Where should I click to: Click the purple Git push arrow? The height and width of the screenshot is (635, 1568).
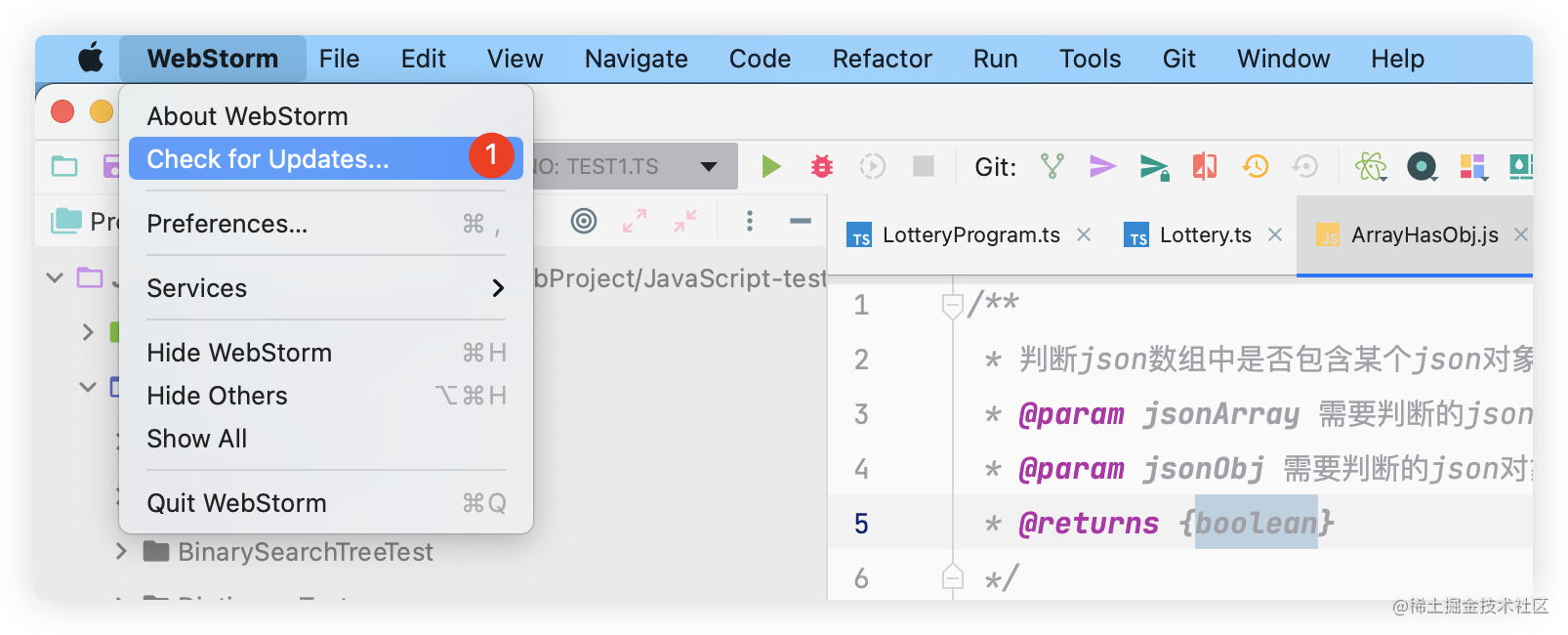pyautogui.click(x=1102, y=167)
